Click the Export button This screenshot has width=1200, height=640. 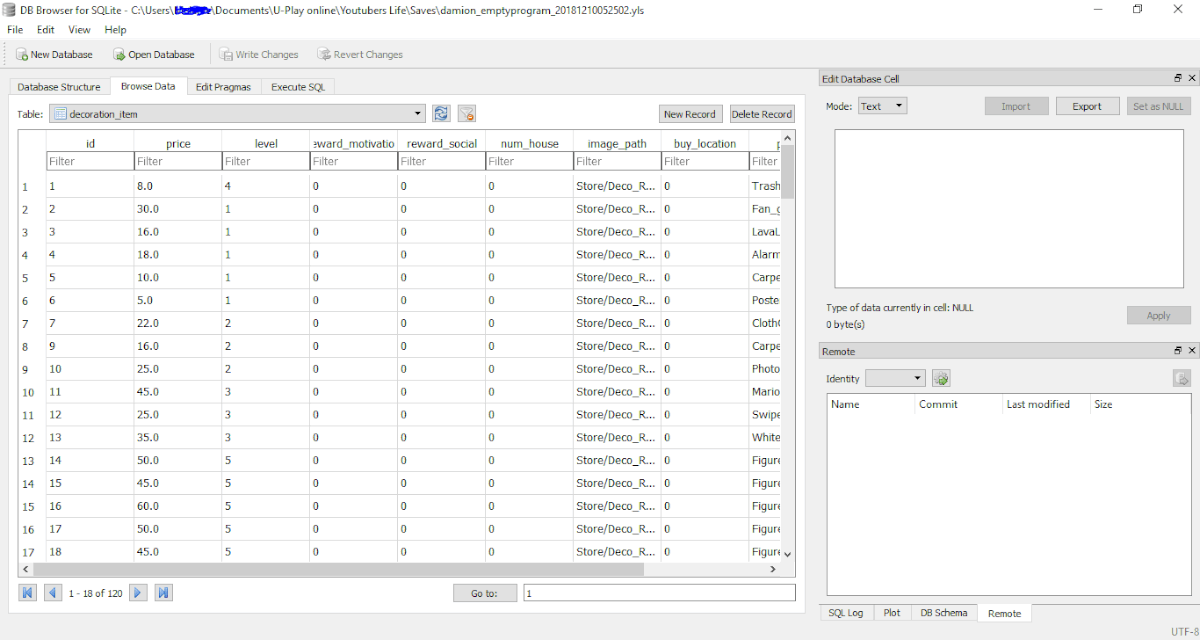[x=1087, y=106]
